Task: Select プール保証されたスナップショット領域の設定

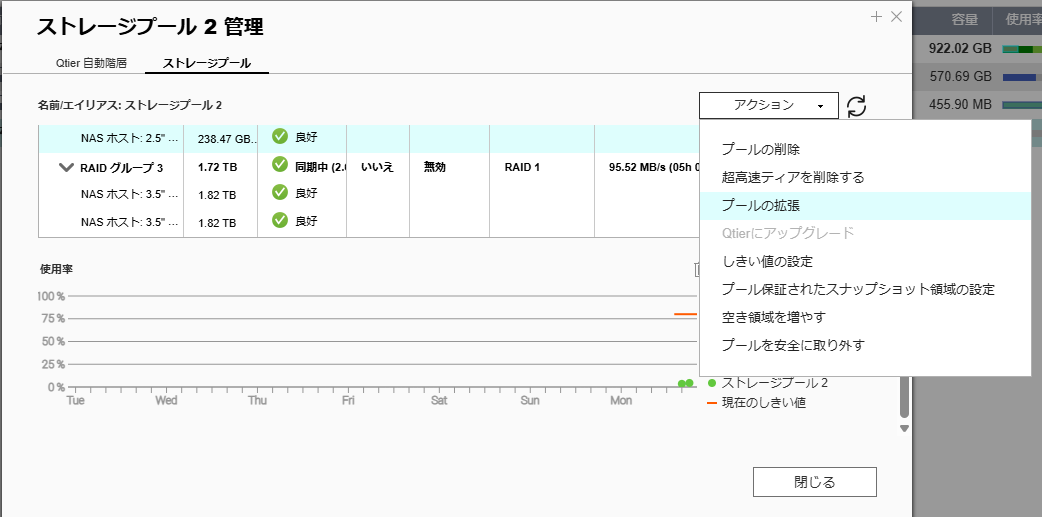Action: pyautogui.click(x=858, y=289)
